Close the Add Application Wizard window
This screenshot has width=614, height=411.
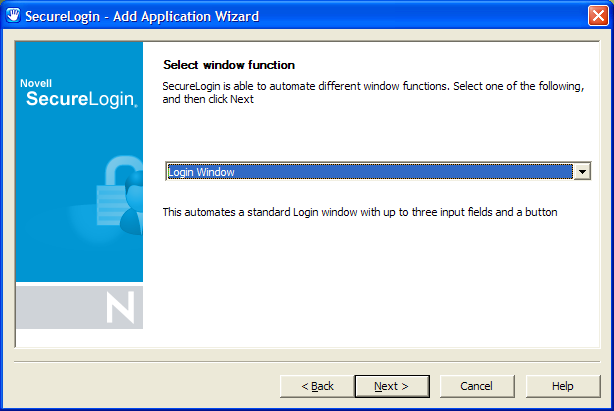point(596,16)
